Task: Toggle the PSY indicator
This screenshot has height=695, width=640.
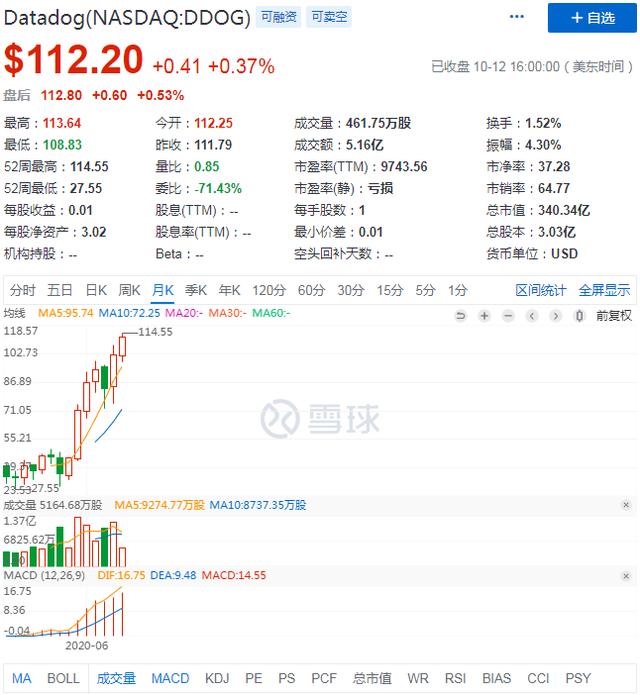Action: point(578,678)
